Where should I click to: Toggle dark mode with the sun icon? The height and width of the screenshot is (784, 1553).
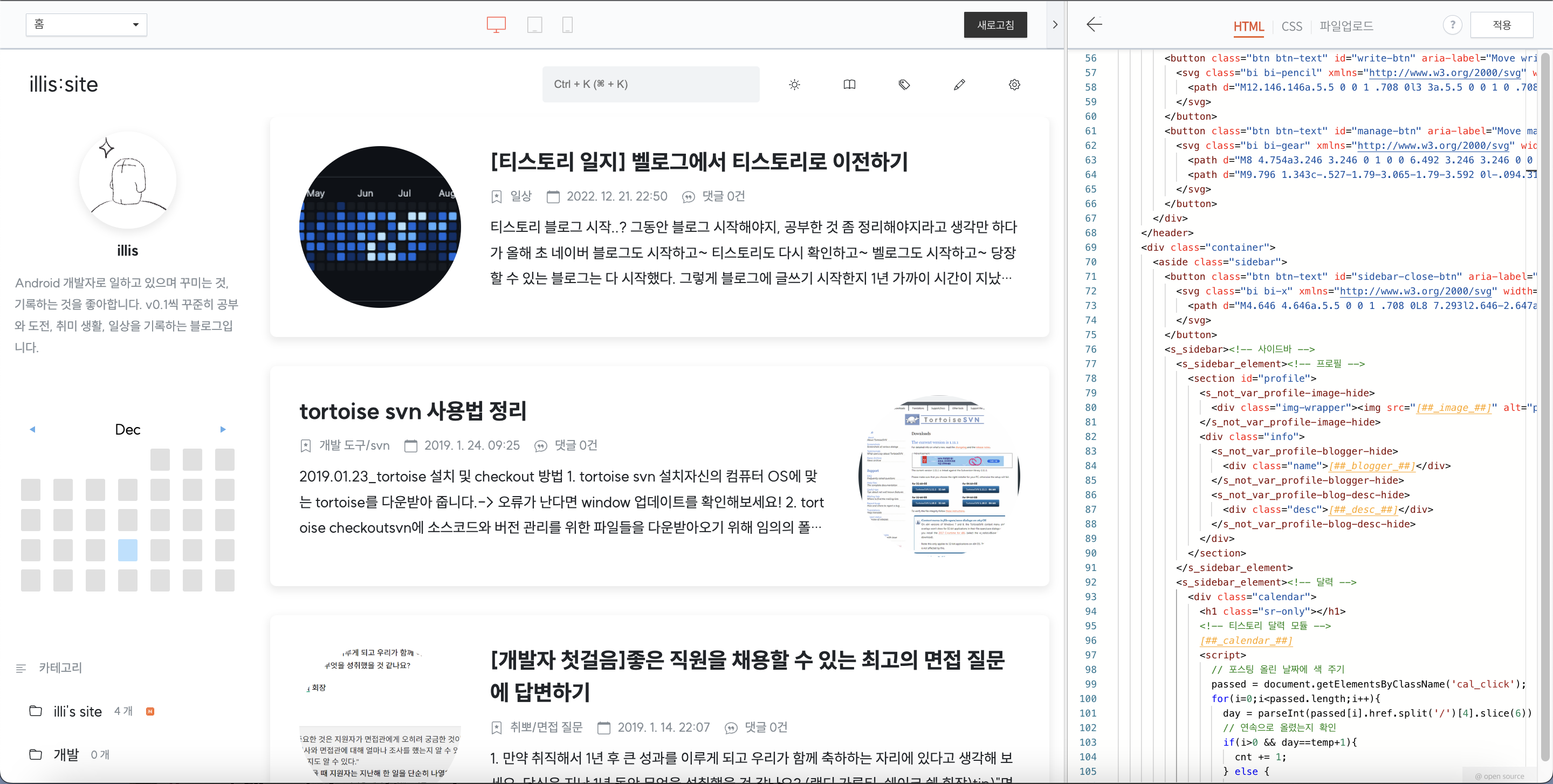795,84
